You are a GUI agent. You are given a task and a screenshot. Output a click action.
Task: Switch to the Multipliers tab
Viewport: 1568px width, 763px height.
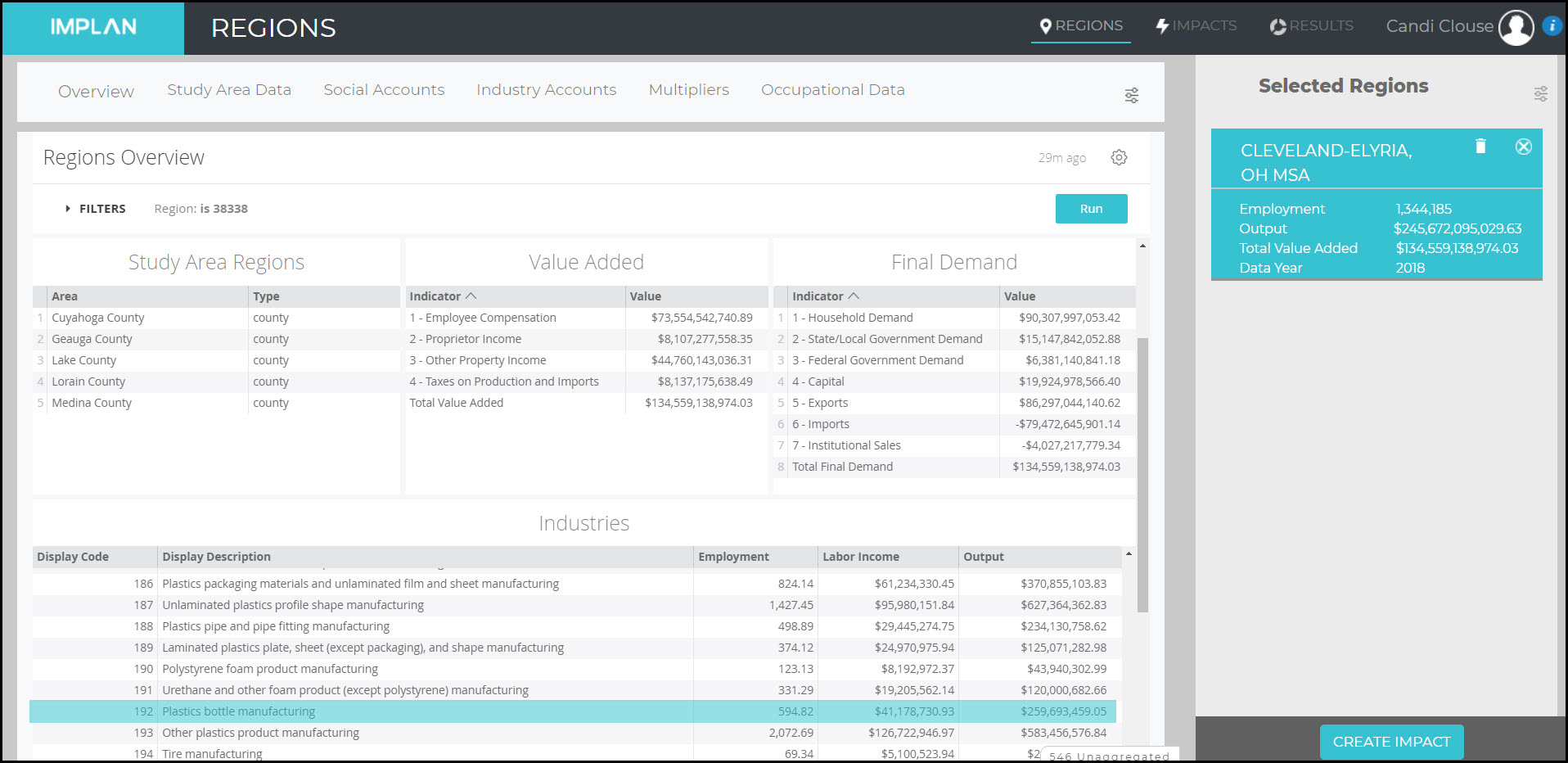tap(689, 90)
